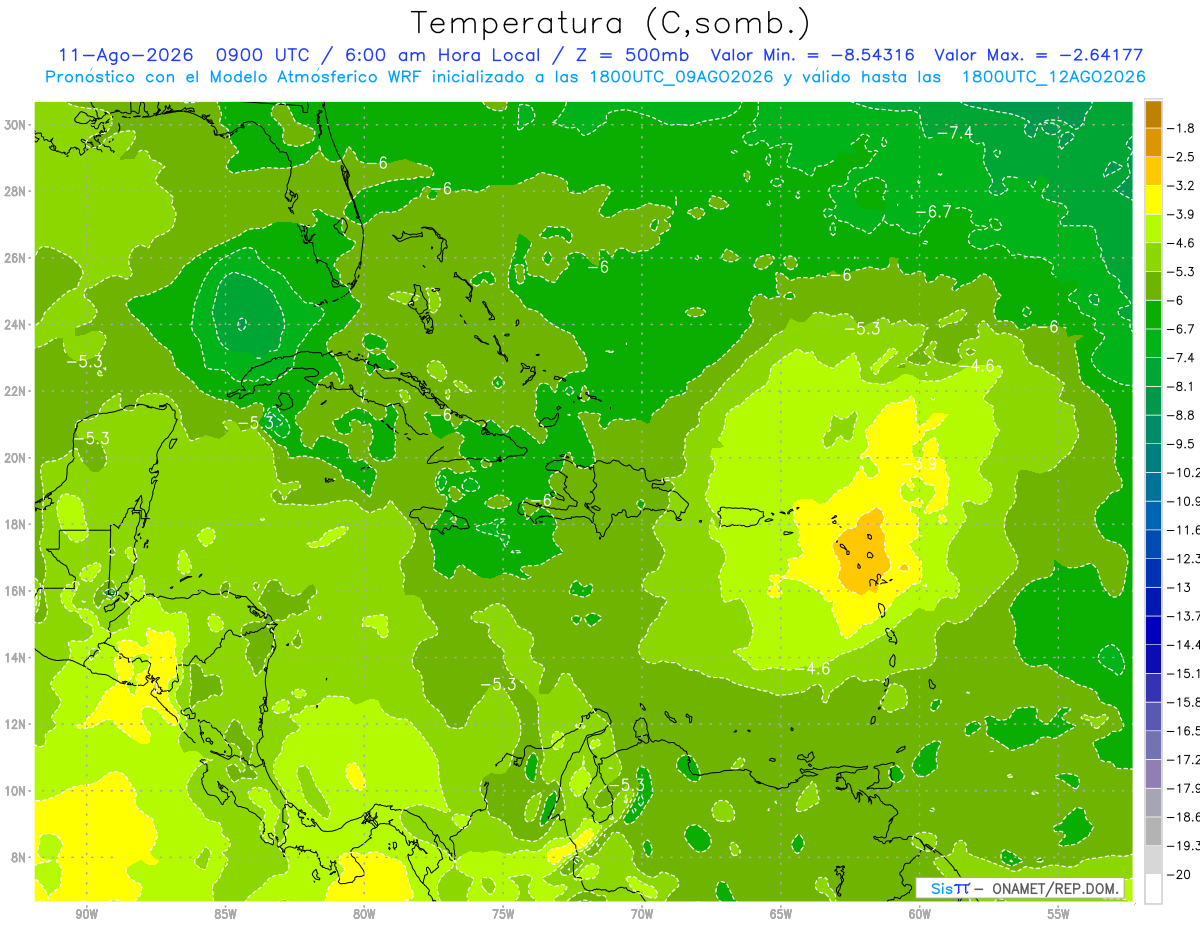Select the yellow swatch between -3.2 and -3.9
Screen dimensions: 1200x927
1153,199
